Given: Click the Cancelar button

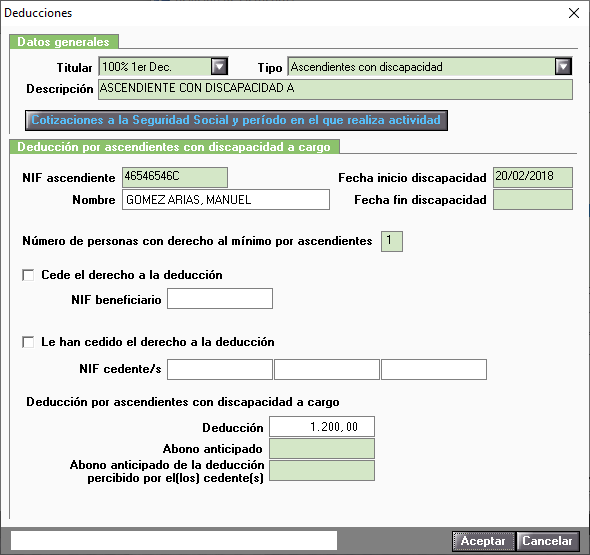Looking at the screenshot, I should 547,541.
